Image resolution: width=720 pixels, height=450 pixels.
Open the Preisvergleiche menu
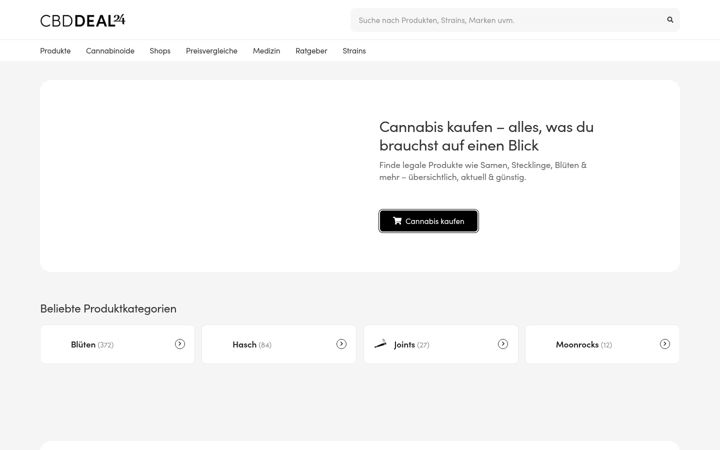pyautogui.click(x=212, y=51)
